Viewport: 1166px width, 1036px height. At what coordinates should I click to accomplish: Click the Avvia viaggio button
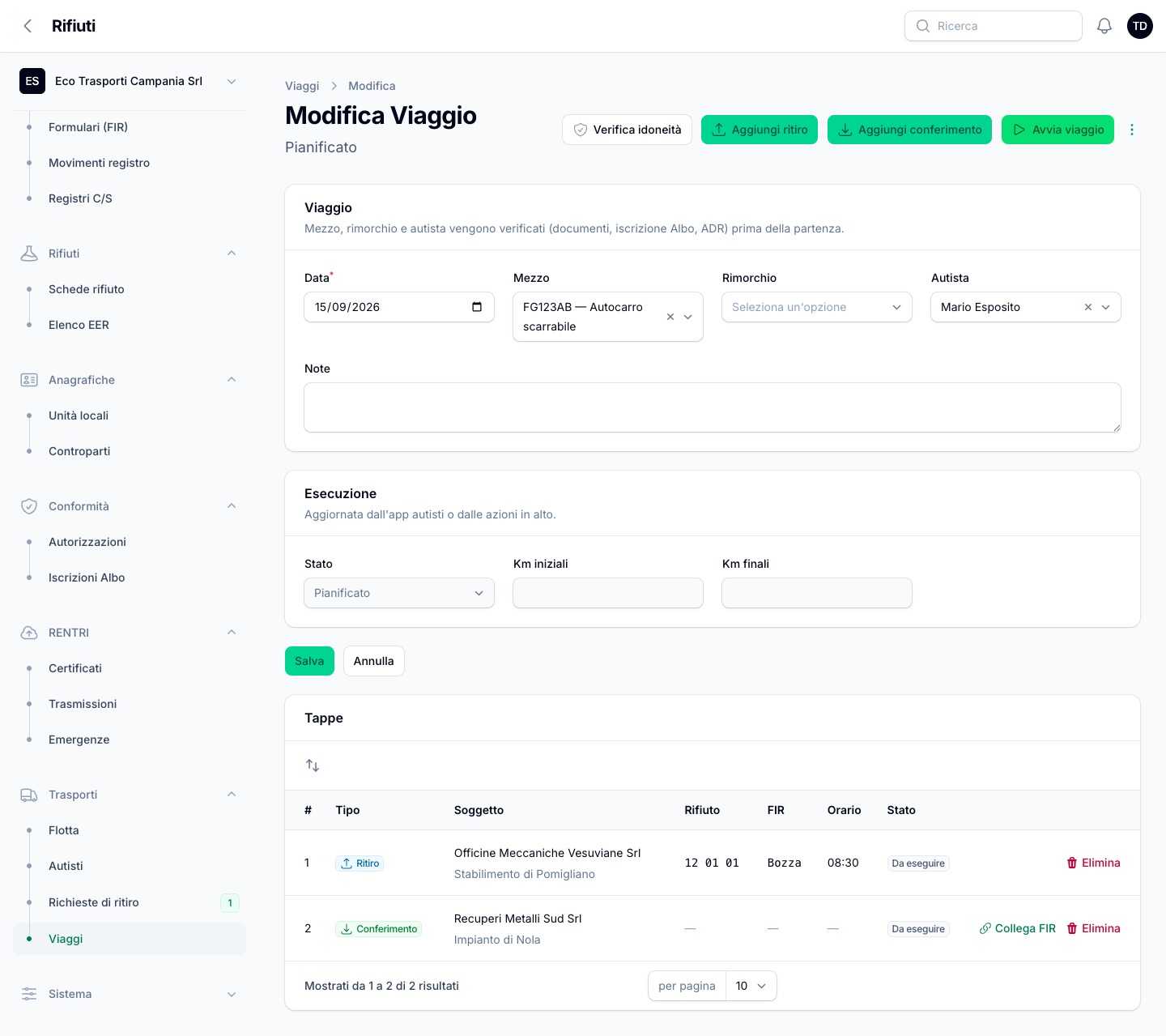(x=1057, y=130)
